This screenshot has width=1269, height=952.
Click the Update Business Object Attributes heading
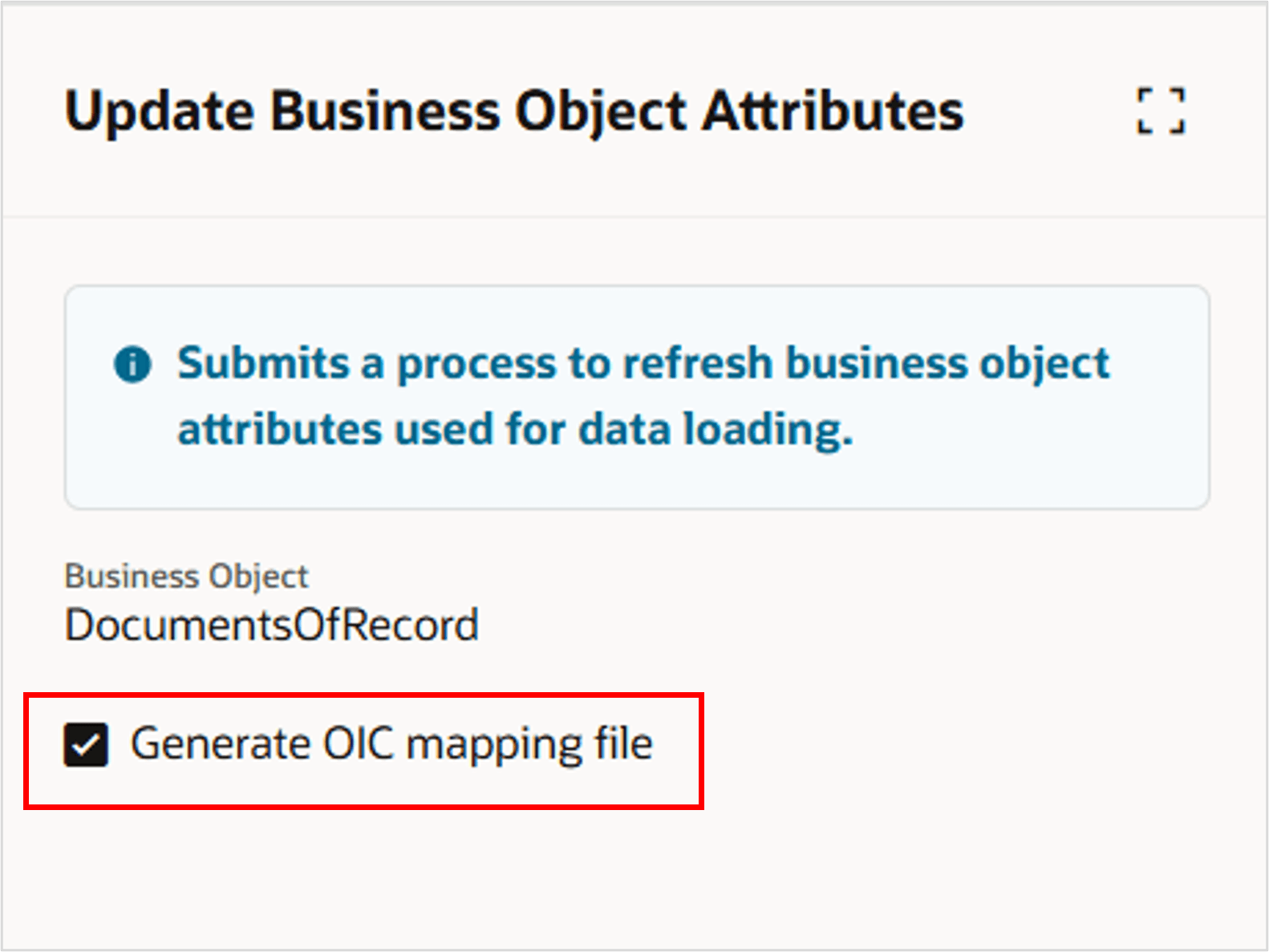click(513, 111)
